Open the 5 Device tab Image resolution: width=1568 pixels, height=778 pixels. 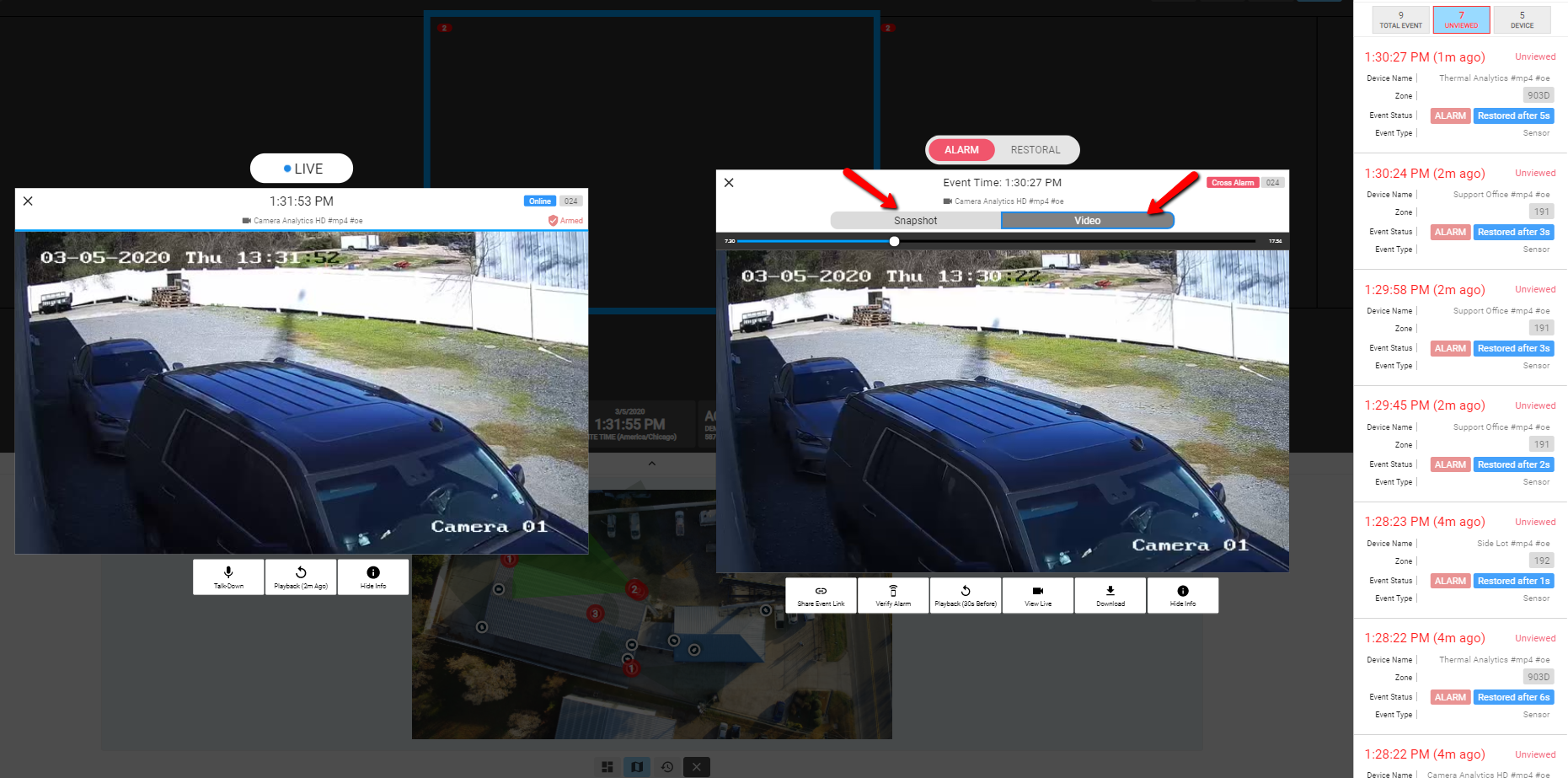[1522, 19]
